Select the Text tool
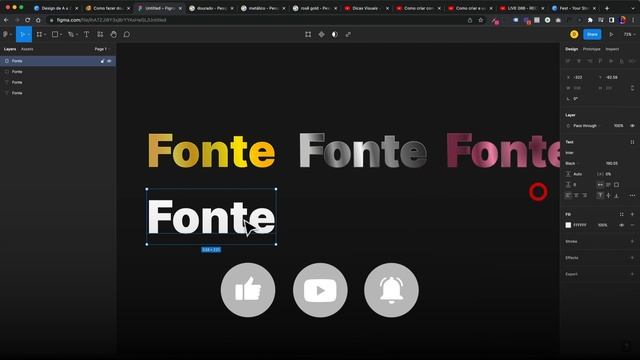640x360 pixels. pos(87,35)
